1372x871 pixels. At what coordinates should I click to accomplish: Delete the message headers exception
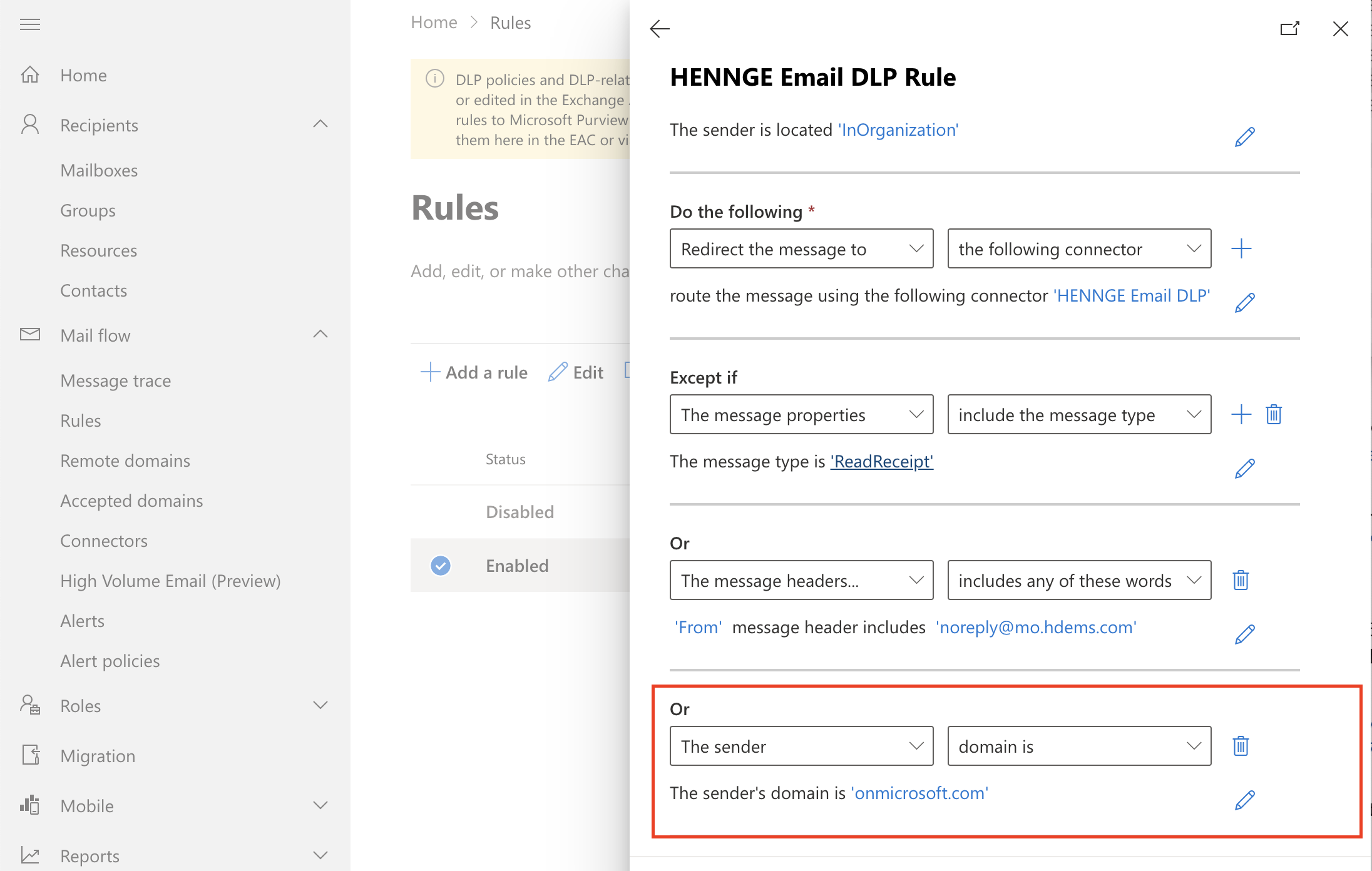[x=1241, y=580]
